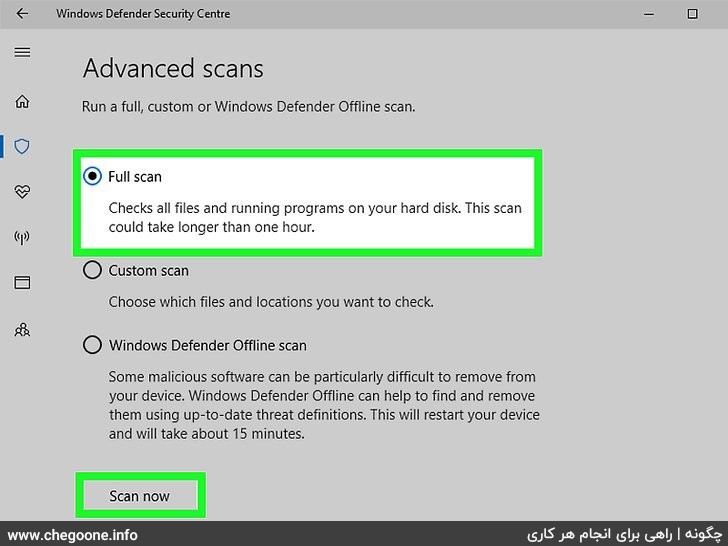Viewport: 728px width, 546px height.
Task: Open the hamburger navigation menu
Action: (x=22, y=52)
